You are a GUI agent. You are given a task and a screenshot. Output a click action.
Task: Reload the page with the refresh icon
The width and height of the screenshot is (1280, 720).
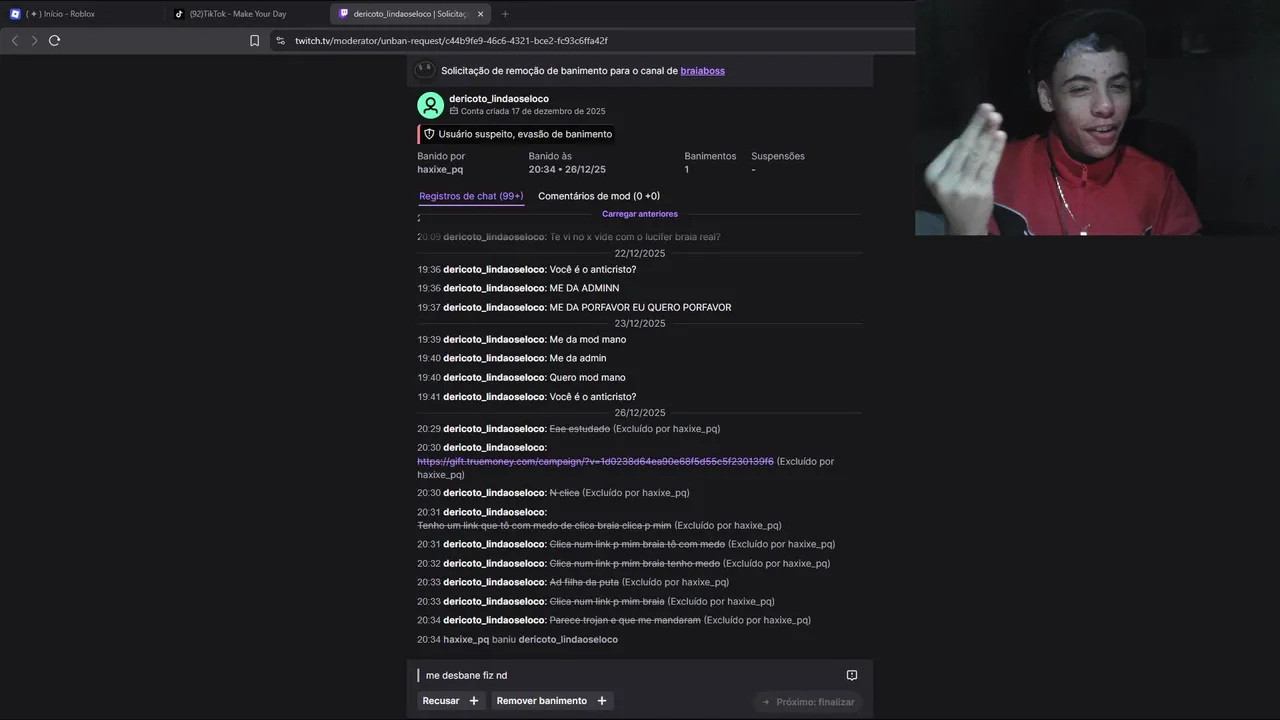pyautogui.click(x=55, y=41)
